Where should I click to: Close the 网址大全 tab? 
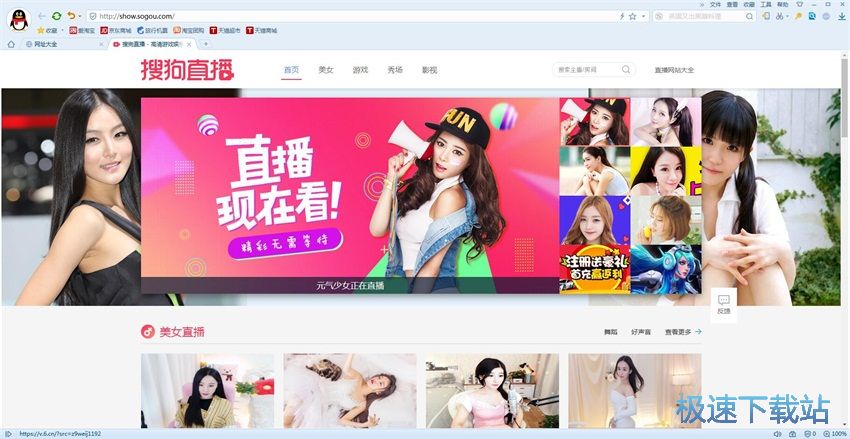coord(101,44)
